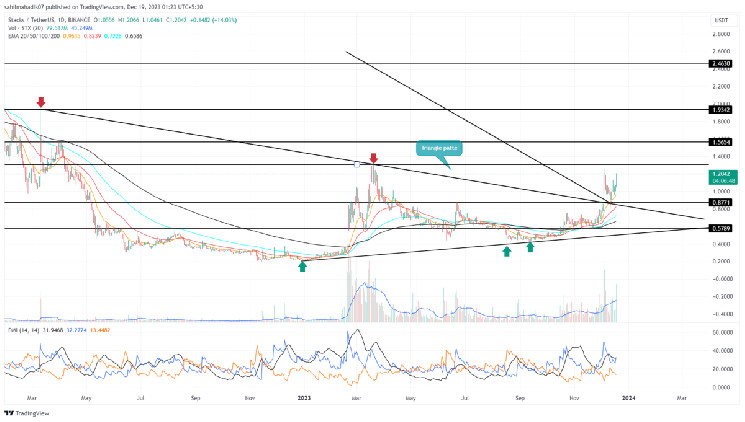The width and height of the screenshot is (745, 422).
Task: Click the 'Triangle pattern' callout label
Action: click(x=439, y=148)
